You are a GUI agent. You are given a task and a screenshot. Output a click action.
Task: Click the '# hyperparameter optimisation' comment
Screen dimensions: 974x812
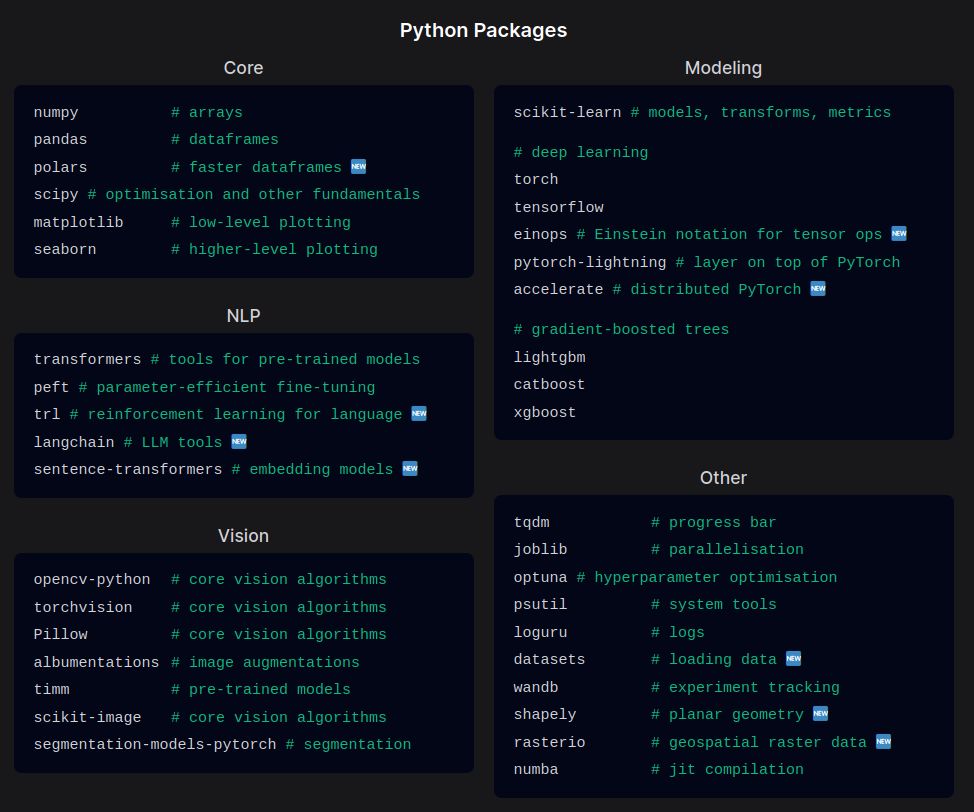coord(707,577)
